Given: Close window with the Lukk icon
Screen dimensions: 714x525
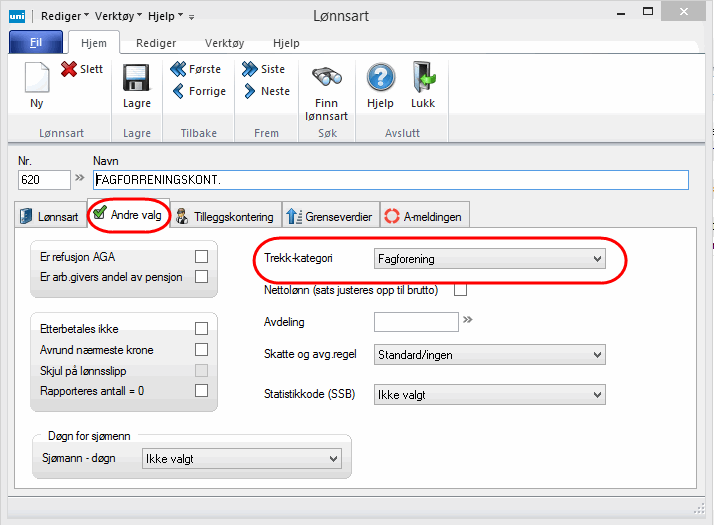Looking at the screenshot, I should point(423,80).
